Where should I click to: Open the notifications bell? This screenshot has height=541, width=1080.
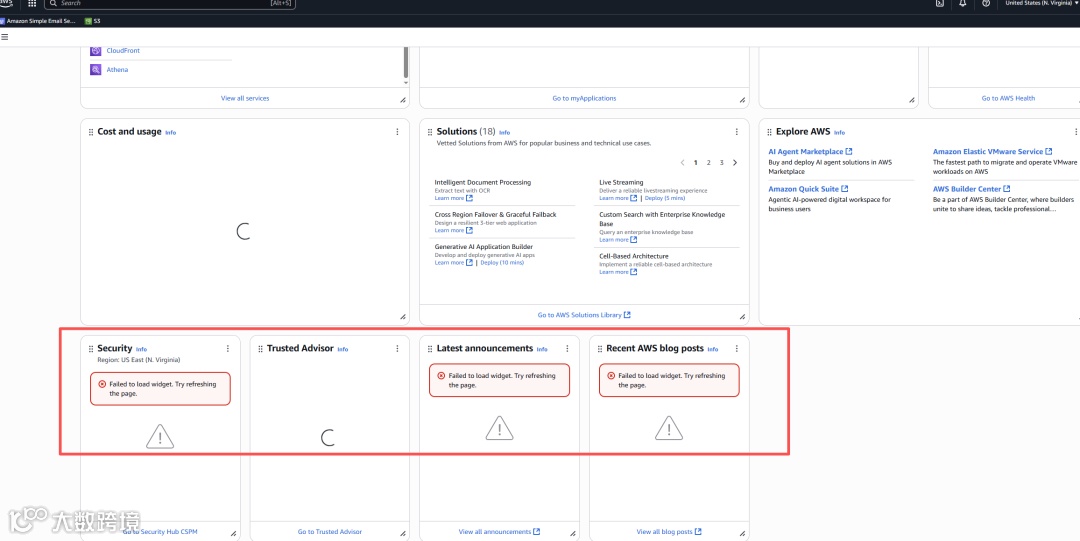pos(963,3)
